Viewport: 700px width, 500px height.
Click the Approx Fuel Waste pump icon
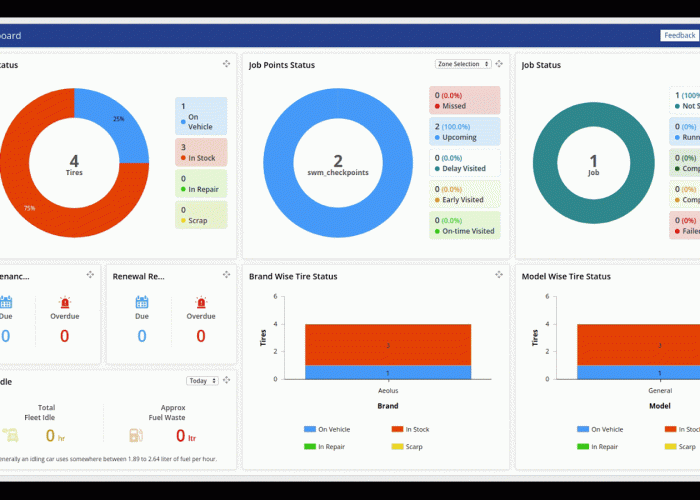(x=134, y=435)
